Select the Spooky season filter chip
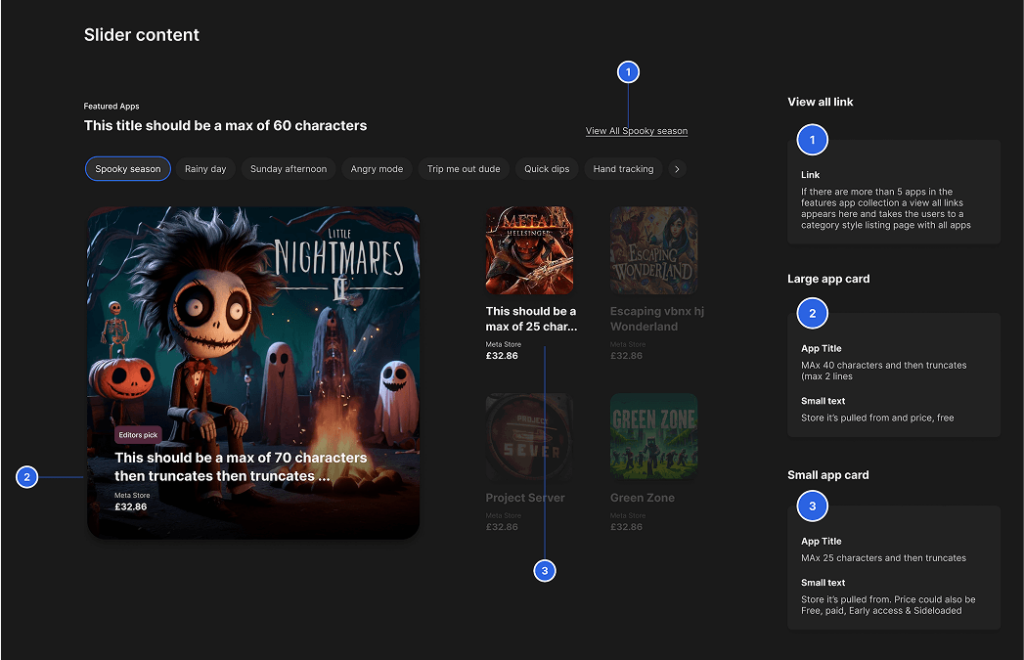 (x=128, y=169)
